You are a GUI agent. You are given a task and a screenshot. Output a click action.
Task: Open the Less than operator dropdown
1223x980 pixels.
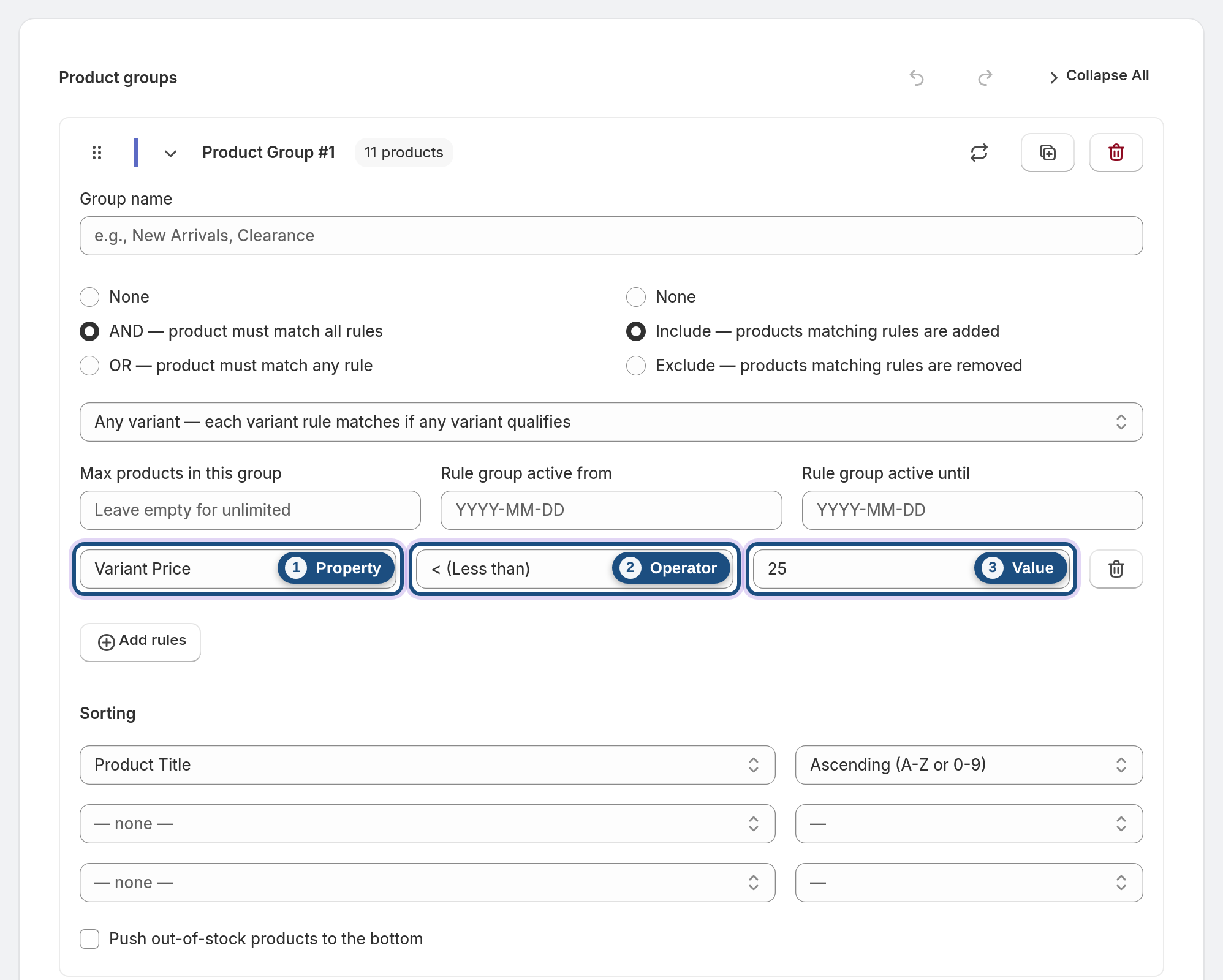pyautogui.click(x=575, y=569)
